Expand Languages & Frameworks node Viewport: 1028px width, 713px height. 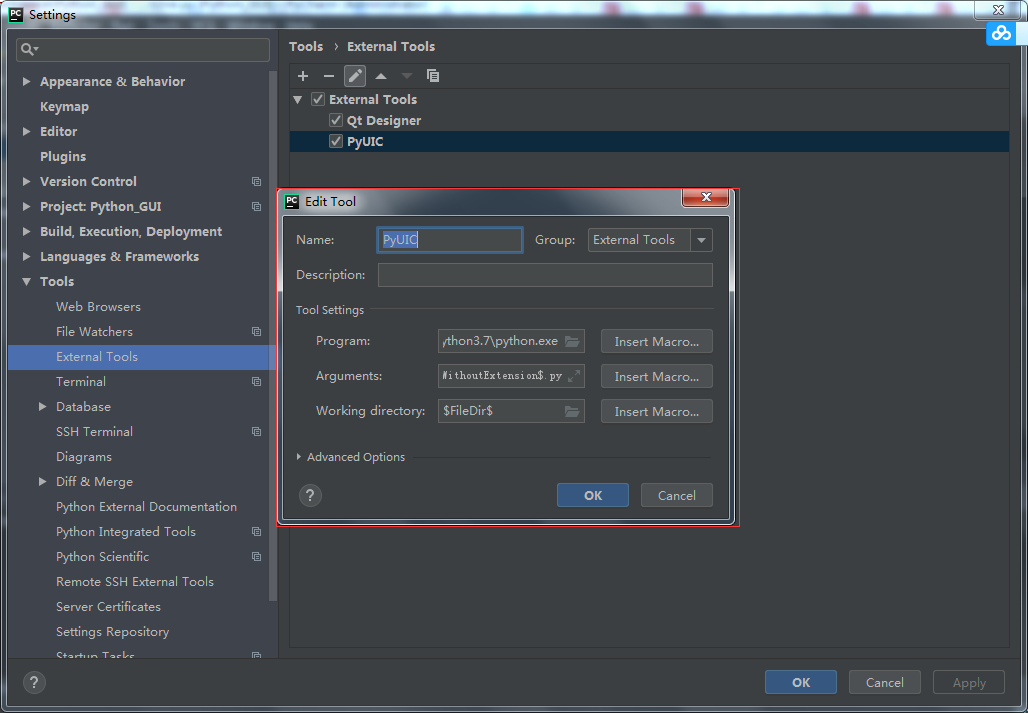pyautogui.click(x=26, y=256)
